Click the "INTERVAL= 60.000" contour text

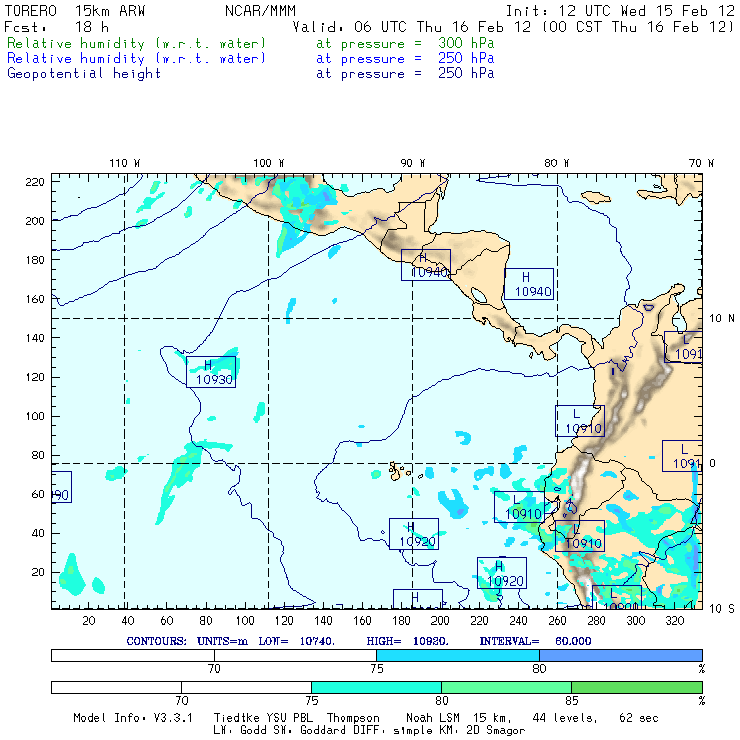coord(535,641)
